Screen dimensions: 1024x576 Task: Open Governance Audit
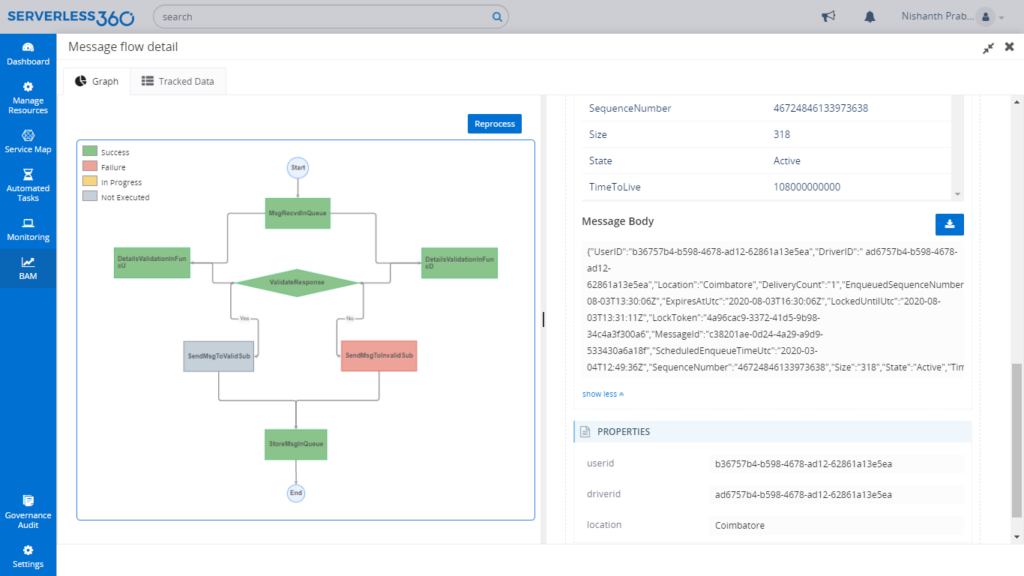pos(28,512)
